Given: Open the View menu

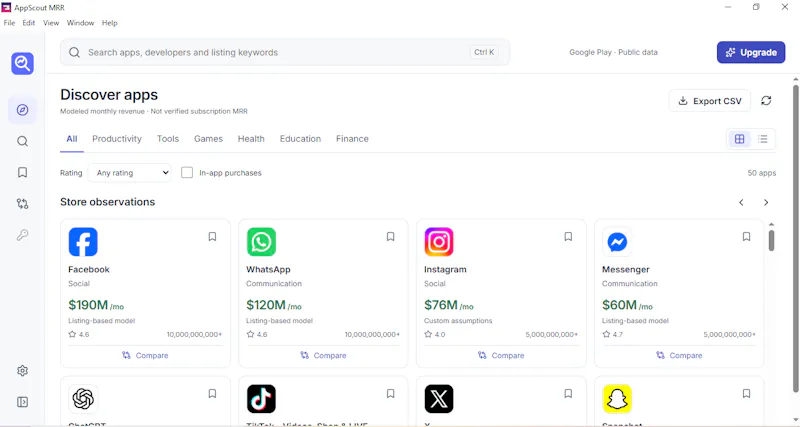Looking at the screenshot, I should 51,23.
